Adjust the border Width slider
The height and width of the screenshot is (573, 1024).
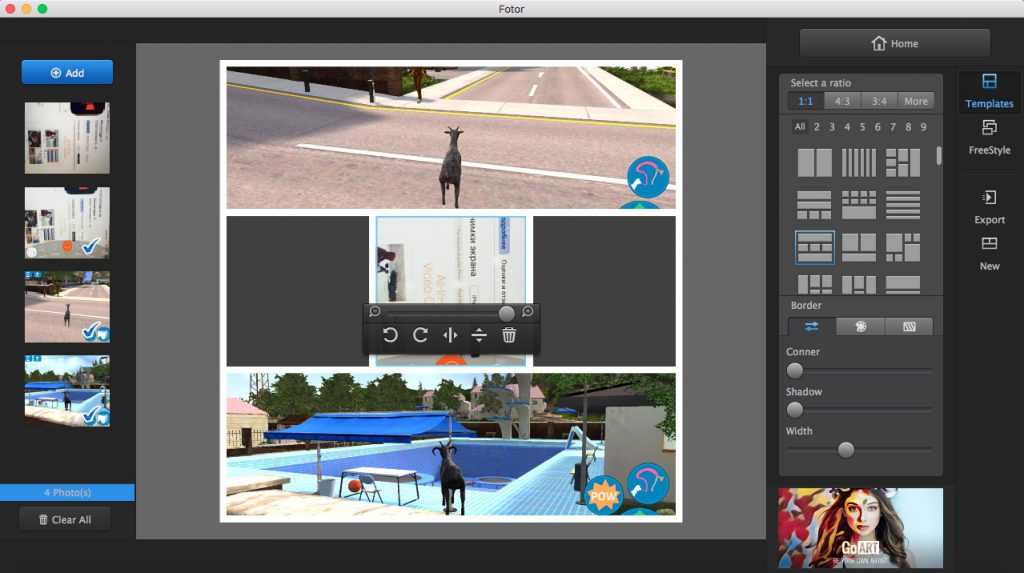pyautogui.click(x=846, y=450)
